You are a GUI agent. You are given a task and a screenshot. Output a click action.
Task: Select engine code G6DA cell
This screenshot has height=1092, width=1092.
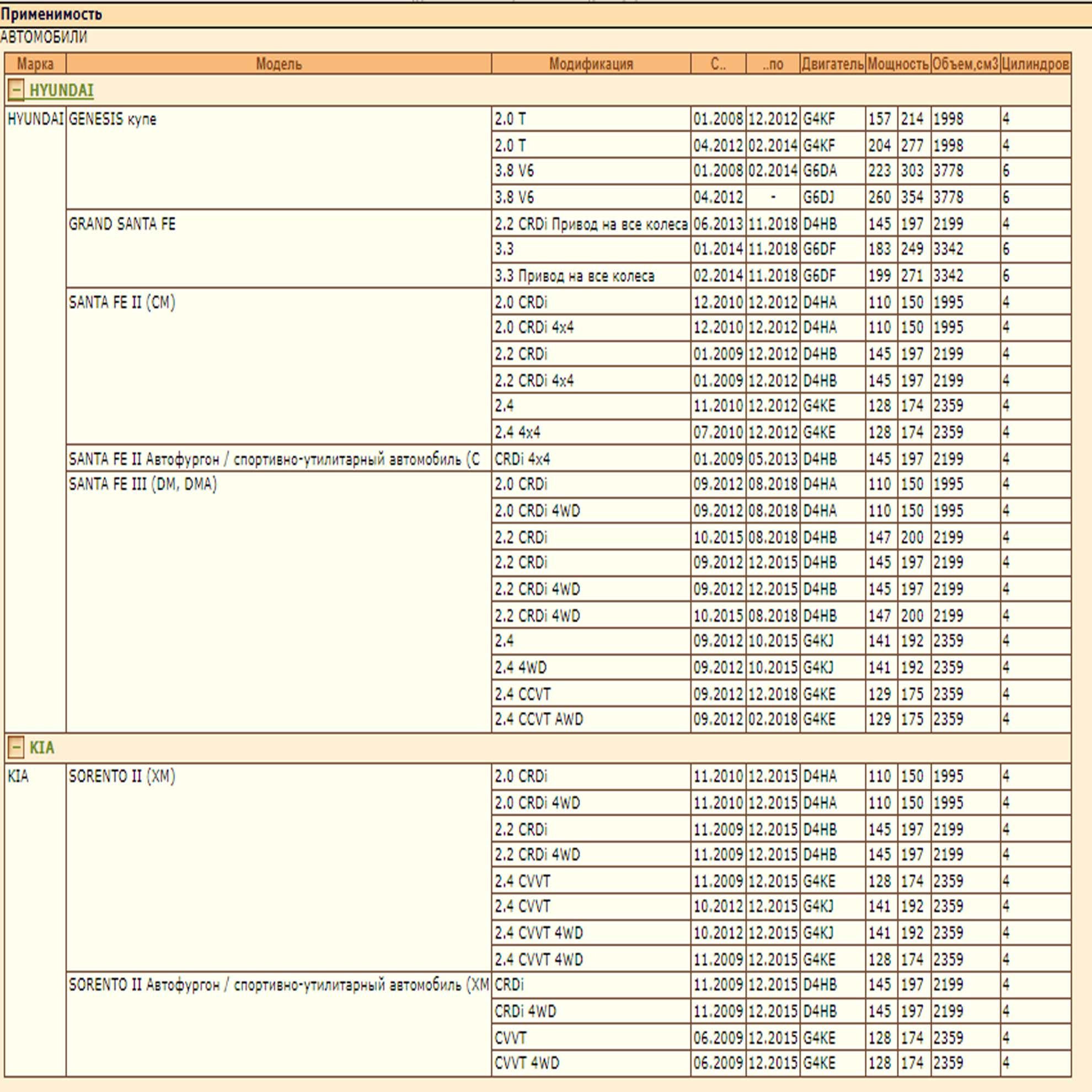pos(833,170)
